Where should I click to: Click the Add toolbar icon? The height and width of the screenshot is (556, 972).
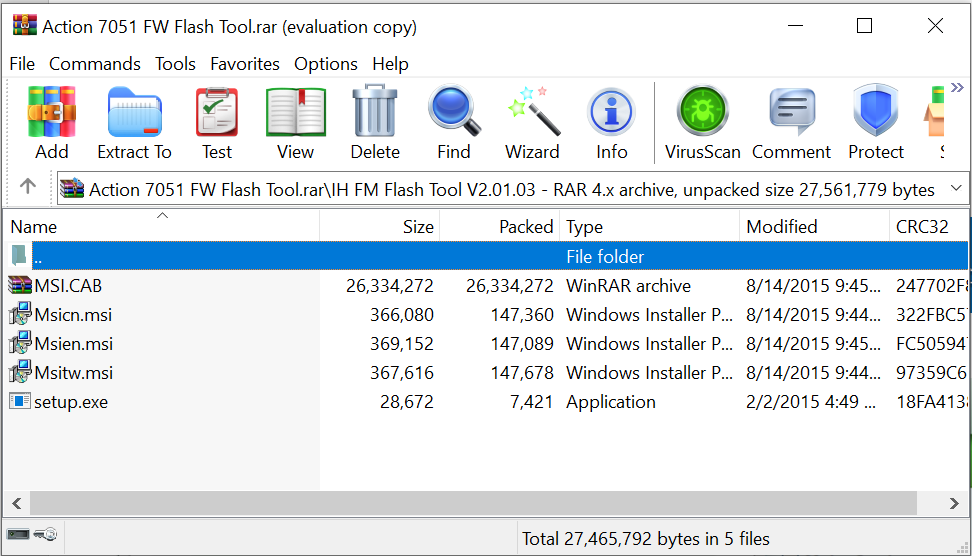coord(51,123)
